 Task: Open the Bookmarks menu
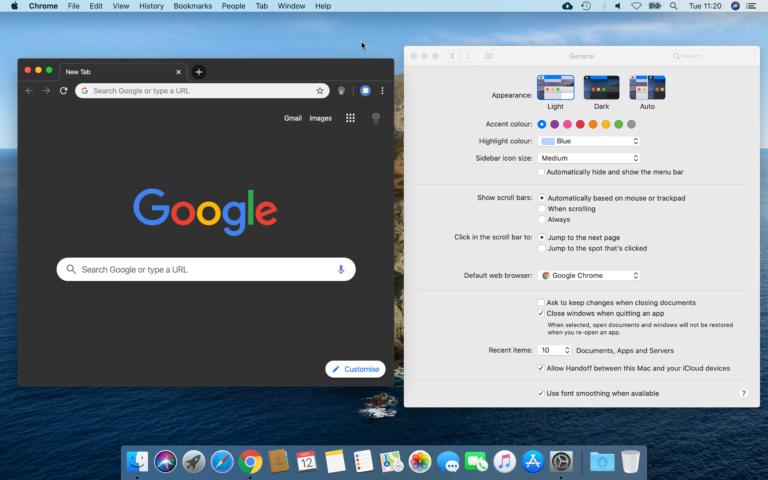point(192,6)
